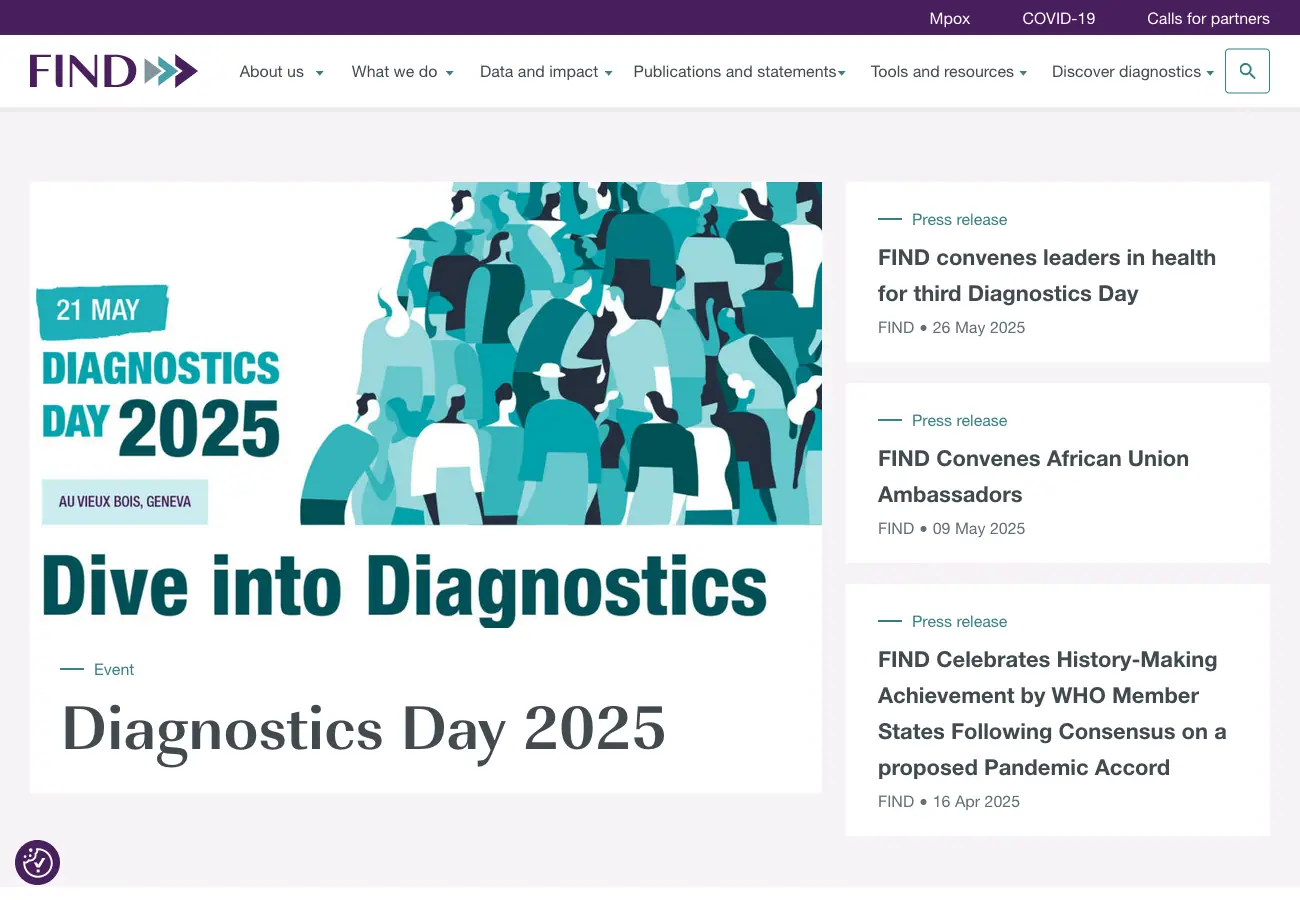Click the Diagnostics Day 2025 event headline

click(364, 728)
